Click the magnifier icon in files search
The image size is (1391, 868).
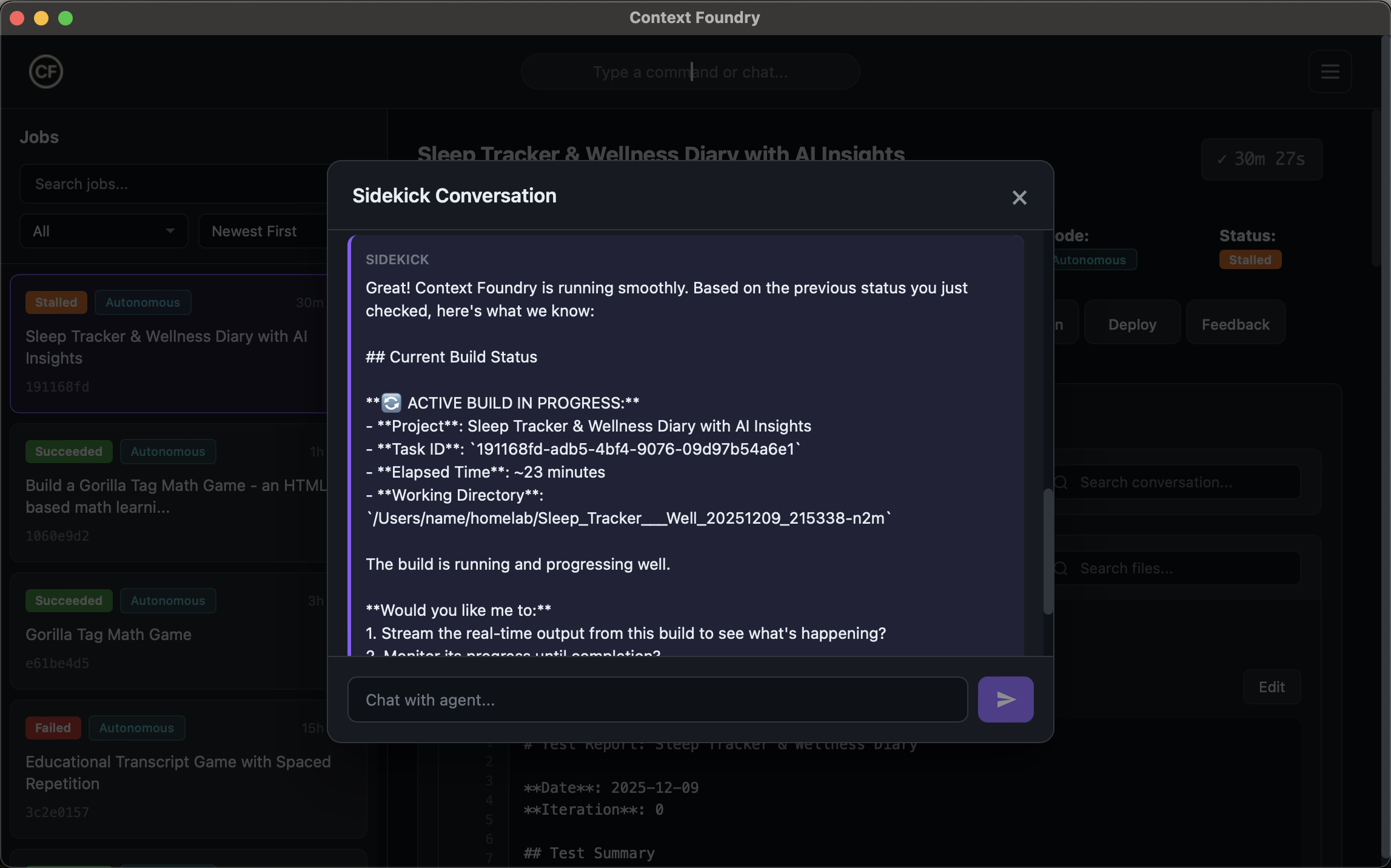coord(1060,568)
